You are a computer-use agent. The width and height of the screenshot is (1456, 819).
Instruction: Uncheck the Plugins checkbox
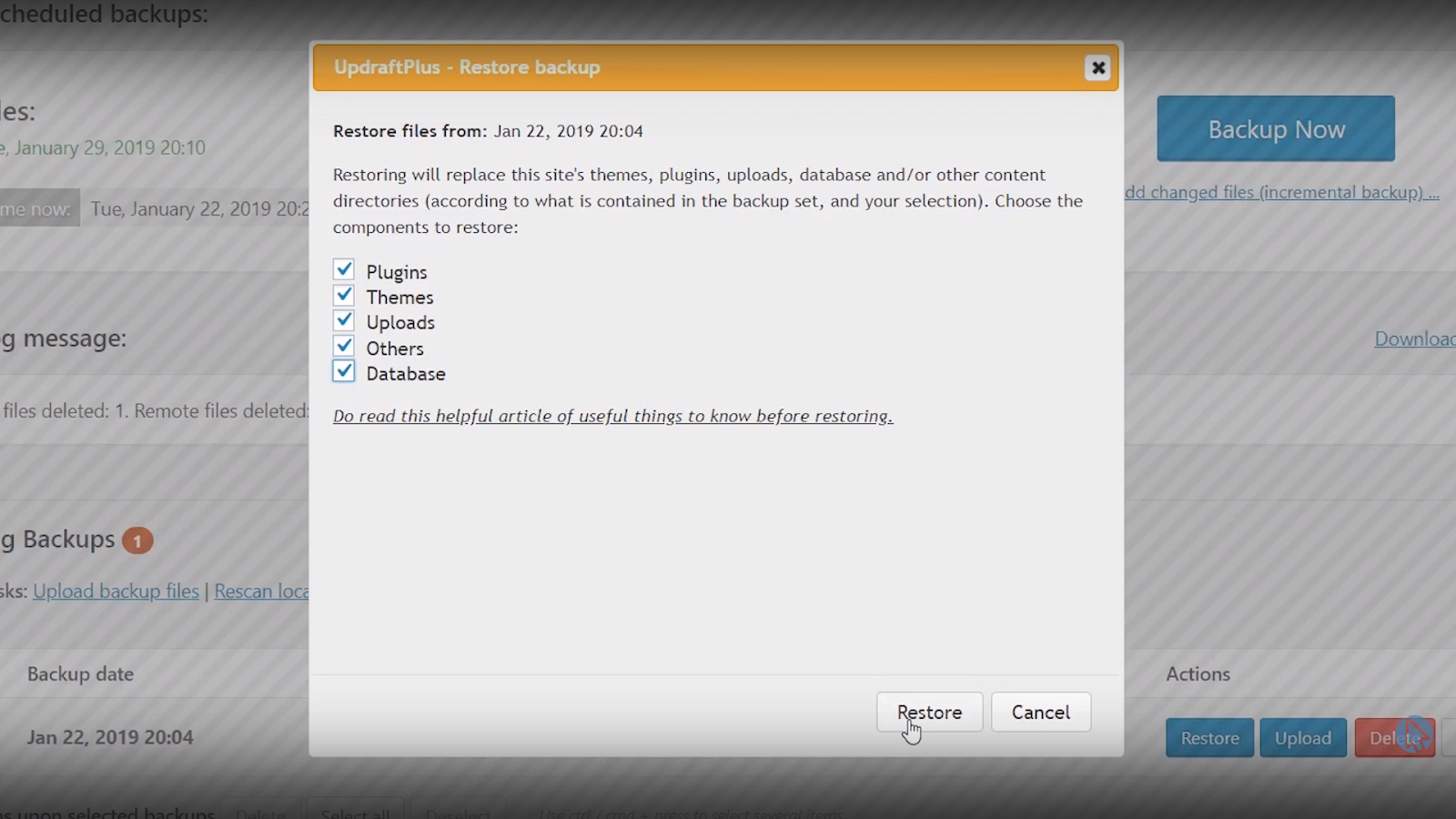tap(344, 269)
